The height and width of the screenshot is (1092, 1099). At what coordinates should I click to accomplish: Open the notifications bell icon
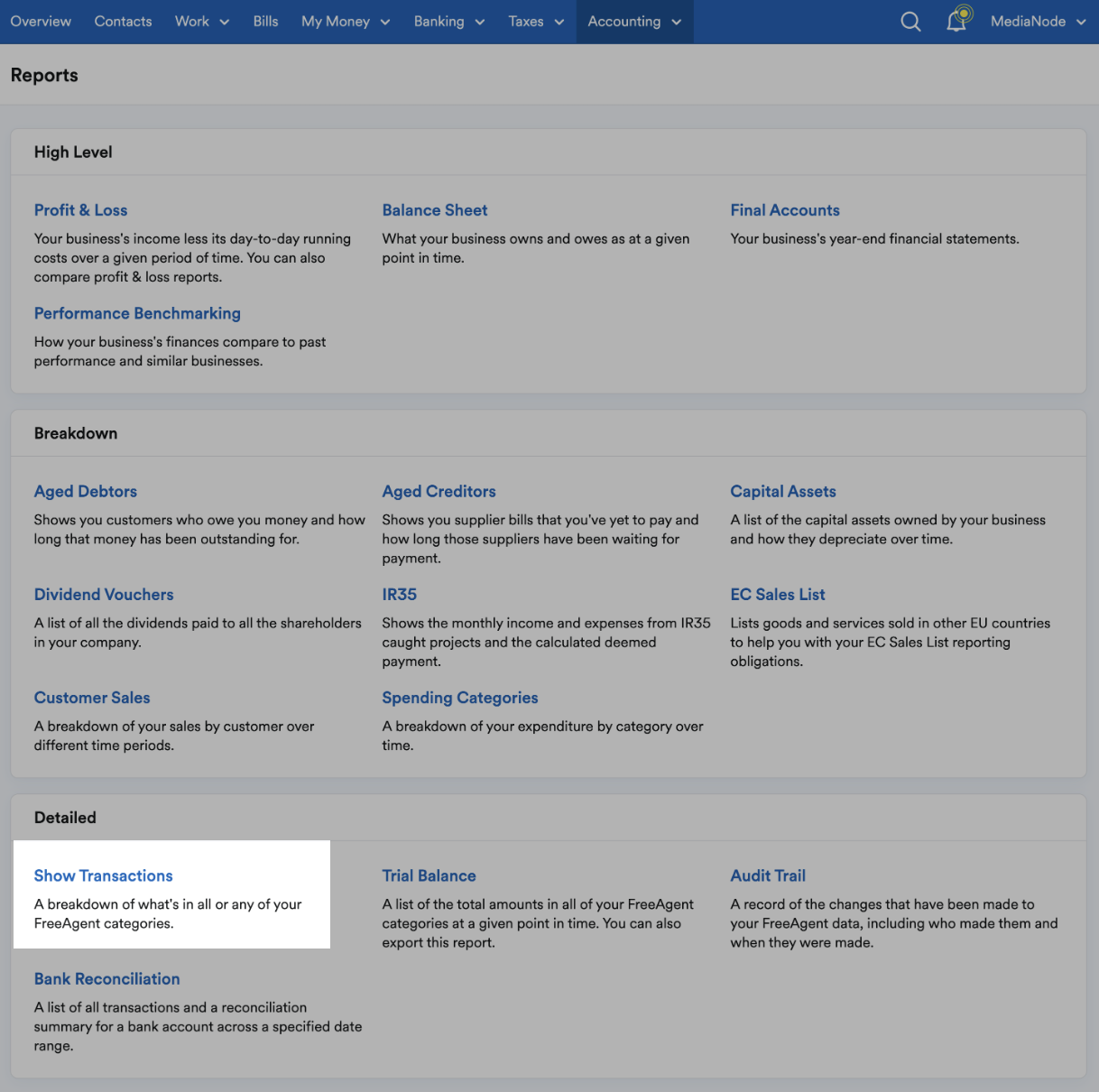click(x=957, y=20)
